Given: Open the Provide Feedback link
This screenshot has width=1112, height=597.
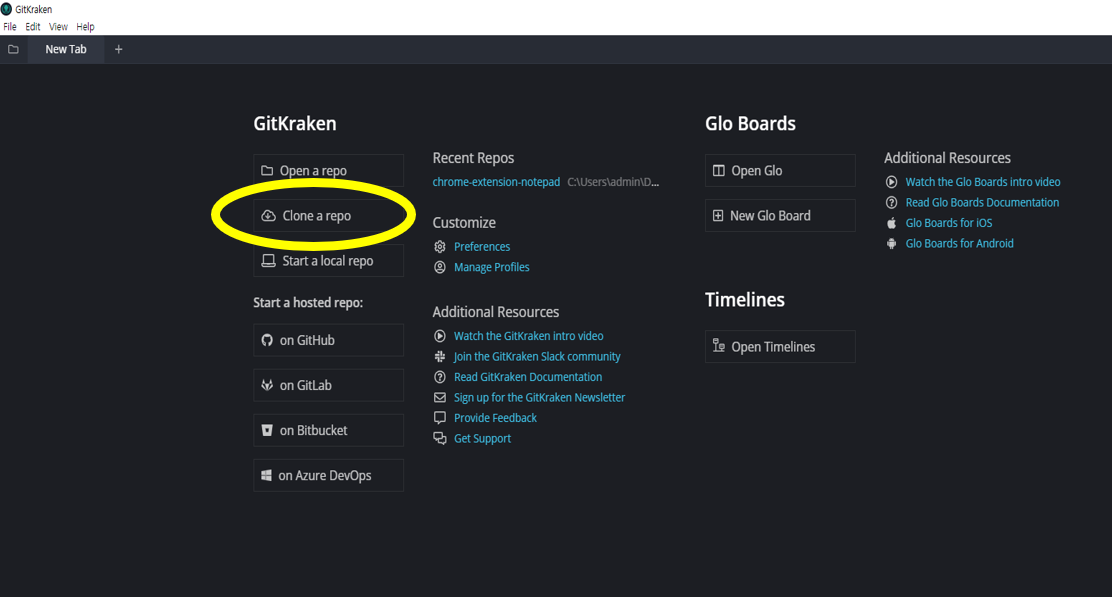Looking at the screenshot, I should [x=495, y=418].
